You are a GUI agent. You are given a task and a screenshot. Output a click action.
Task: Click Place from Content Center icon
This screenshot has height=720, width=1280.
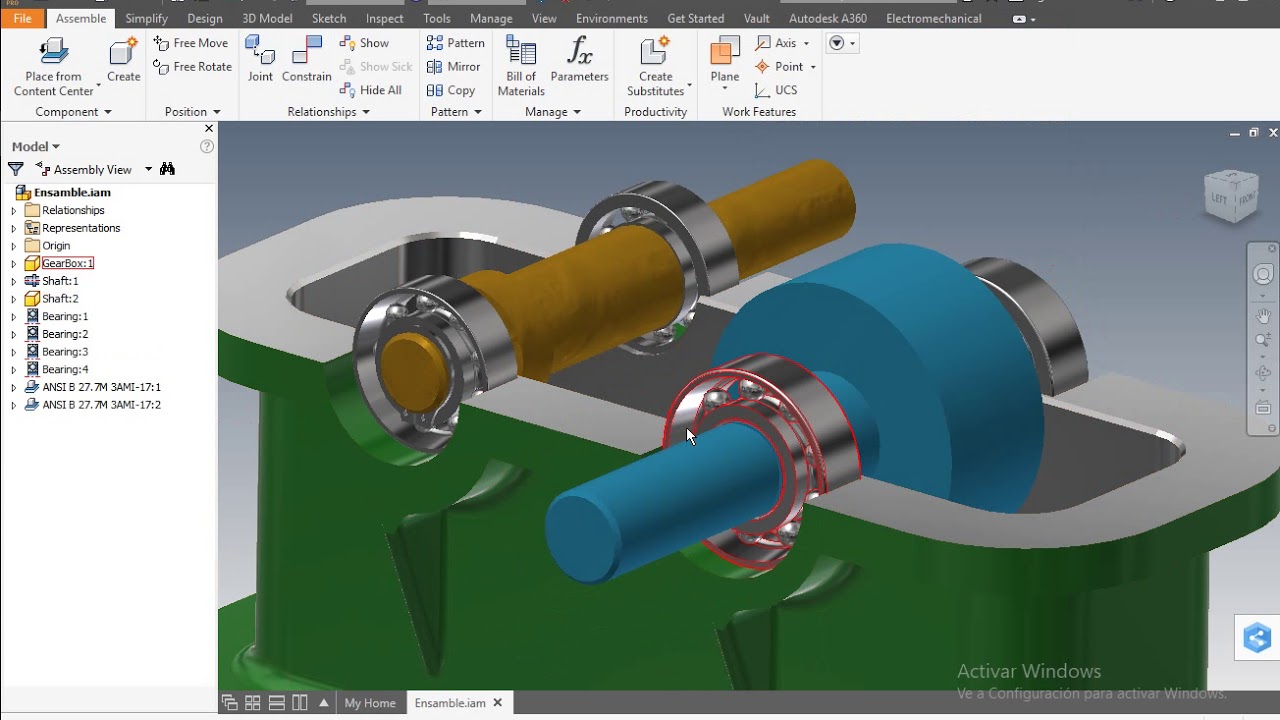53,52
